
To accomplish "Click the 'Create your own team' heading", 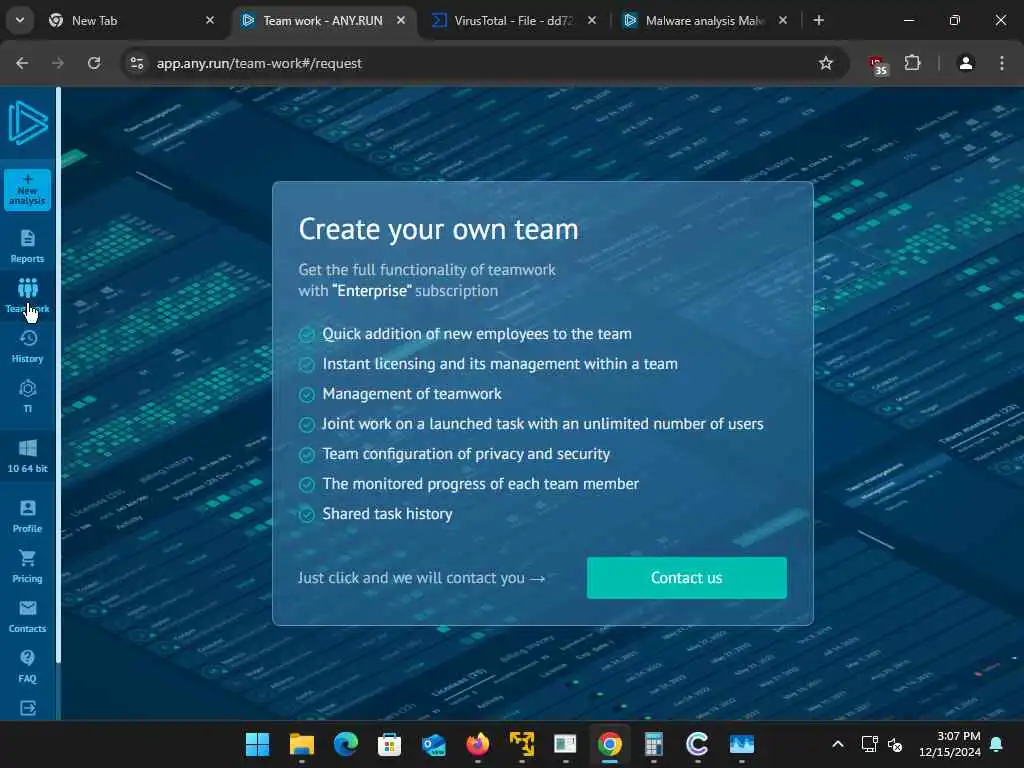I will (438, 229).
